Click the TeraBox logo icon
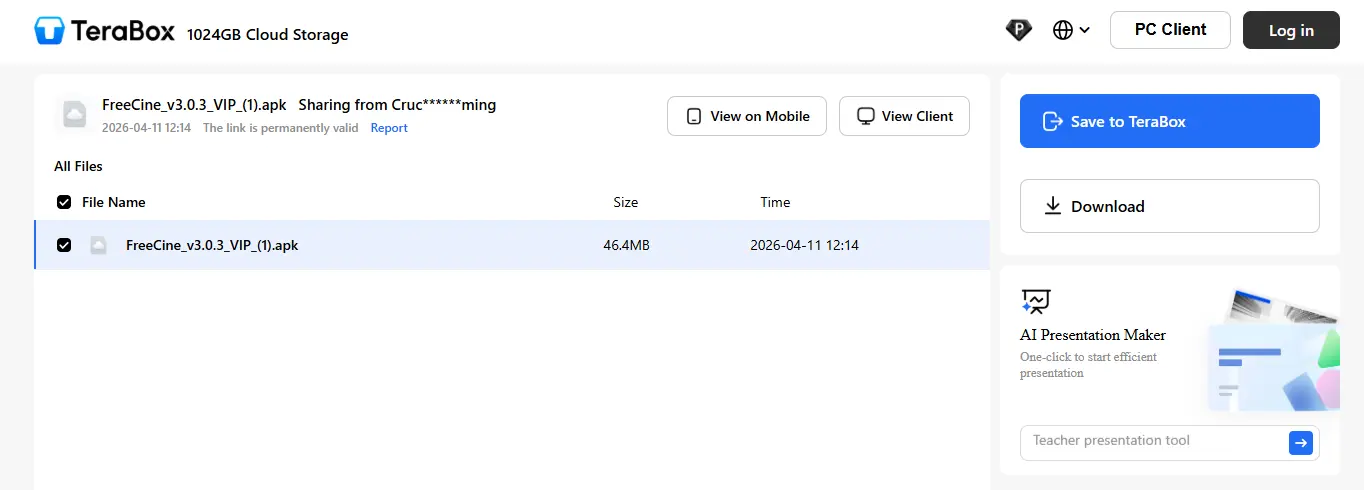 50,30
